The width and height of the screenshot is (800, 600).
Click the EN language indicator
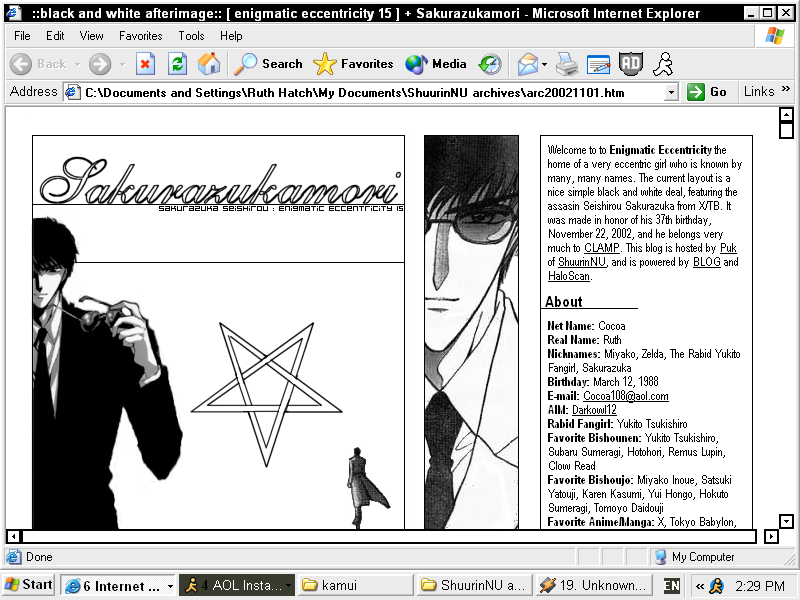(x=671, y=585)
